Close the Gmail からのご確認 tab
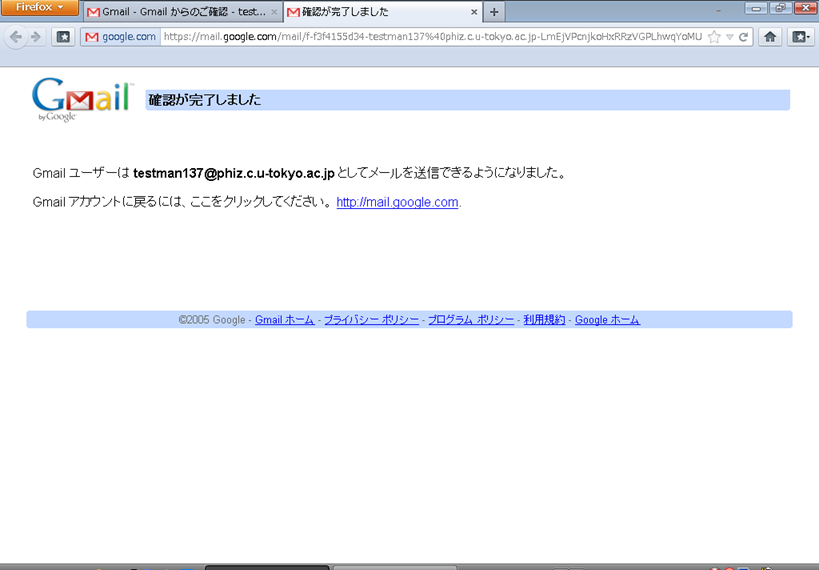This screenshot has width=819, height=570. pyautogui.click(x=274, y=11)
